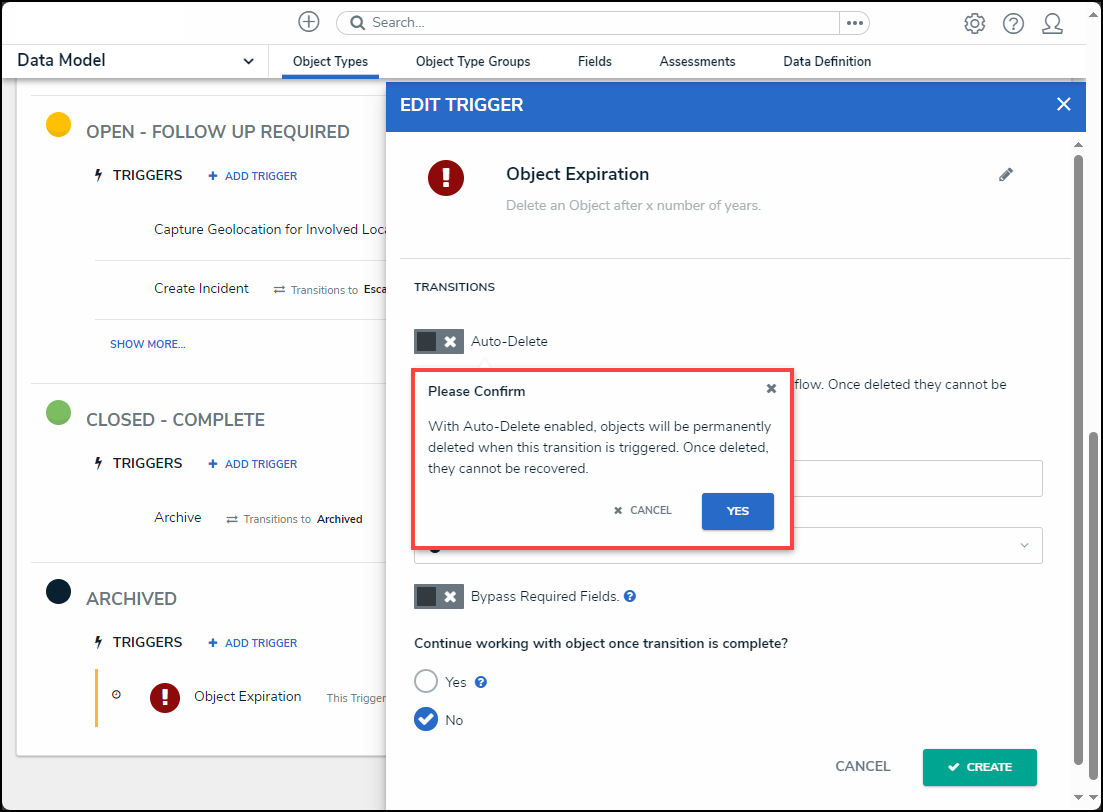Click the search options ellipsis icon
This screenshot has width=1103, height=812.
click(854, 23)
